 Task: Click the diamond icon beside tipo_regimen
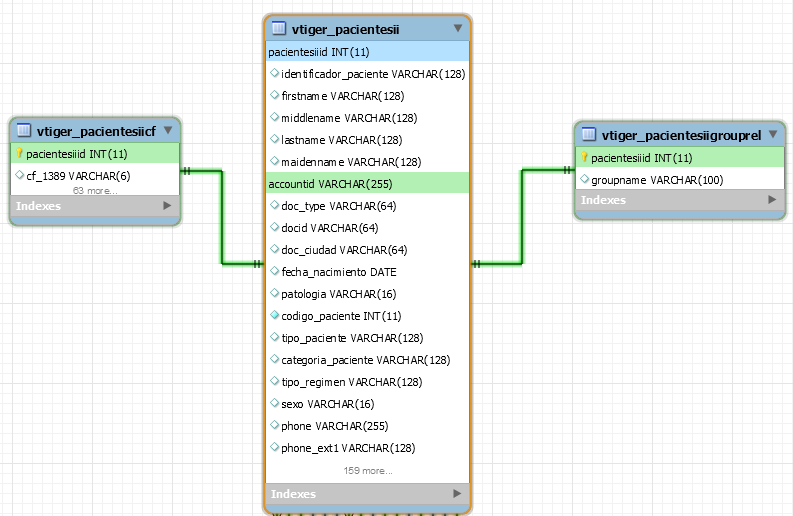click(275, 381)
